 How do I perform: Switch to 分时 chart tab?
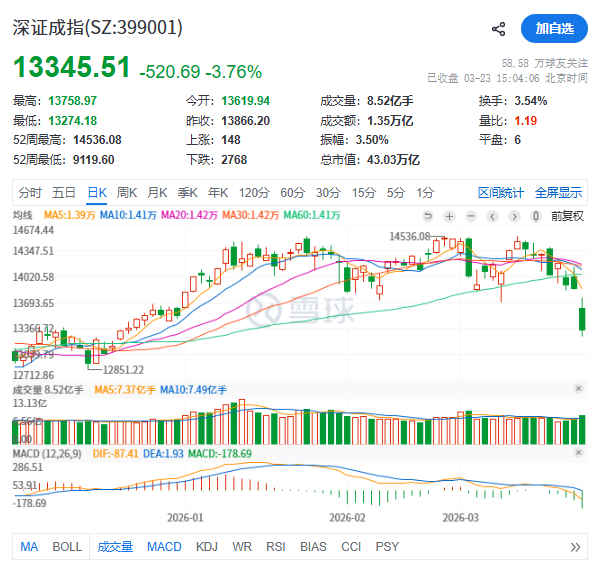coord(30,192)
